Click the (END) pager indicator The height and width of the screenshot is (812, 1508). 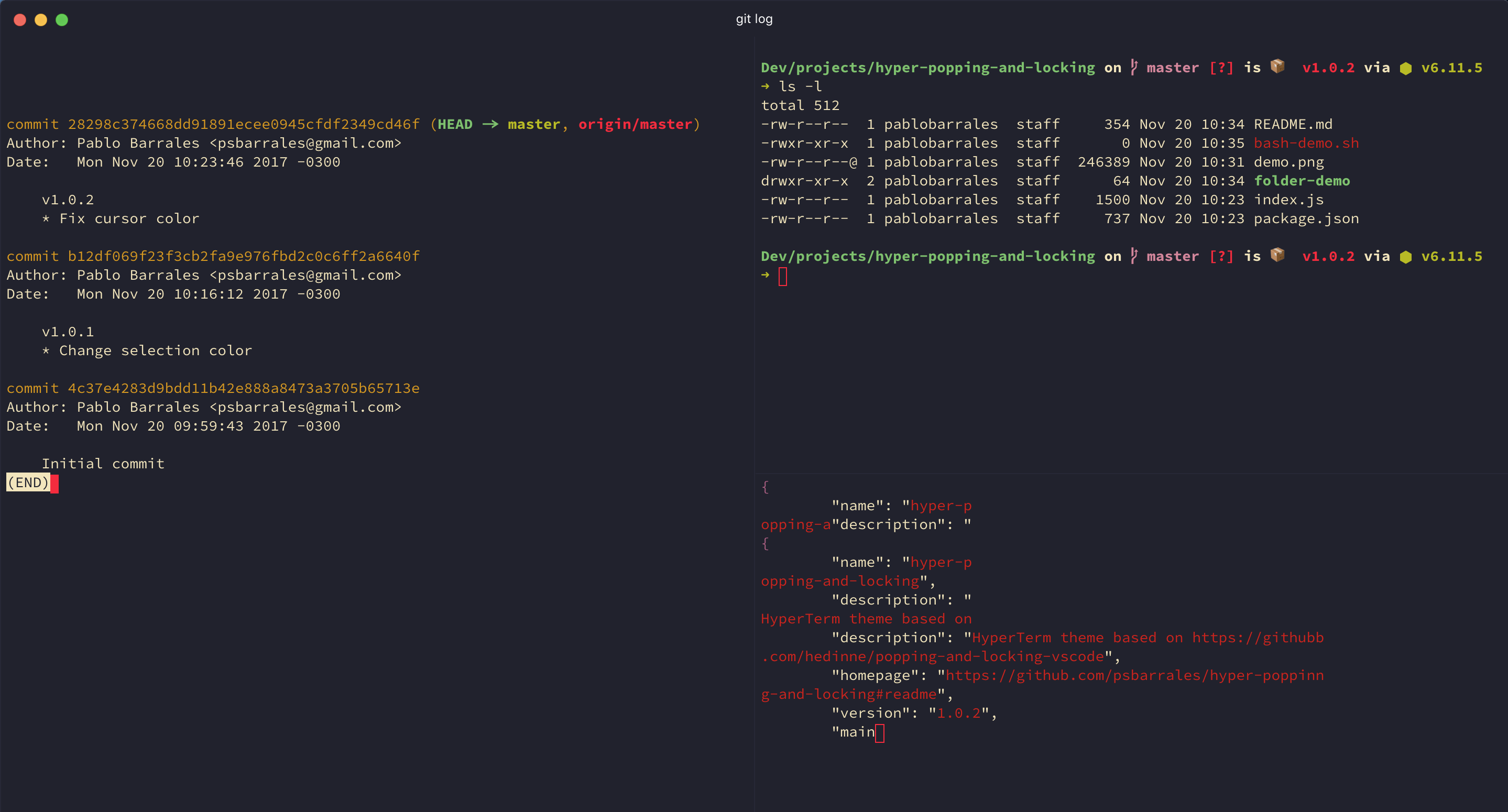(x=28, y=482)
